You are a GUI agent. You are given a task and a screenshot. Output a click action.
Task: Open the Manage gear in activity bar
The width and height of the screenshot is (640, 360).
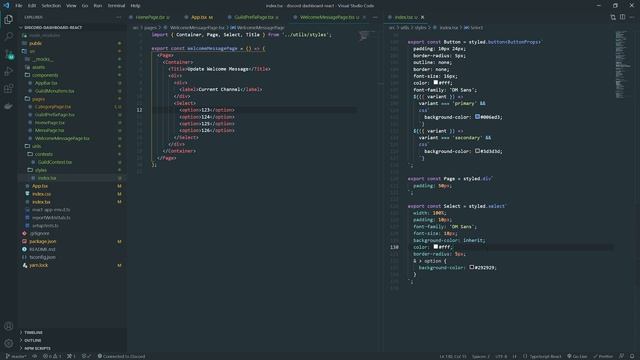pos(9,343)
